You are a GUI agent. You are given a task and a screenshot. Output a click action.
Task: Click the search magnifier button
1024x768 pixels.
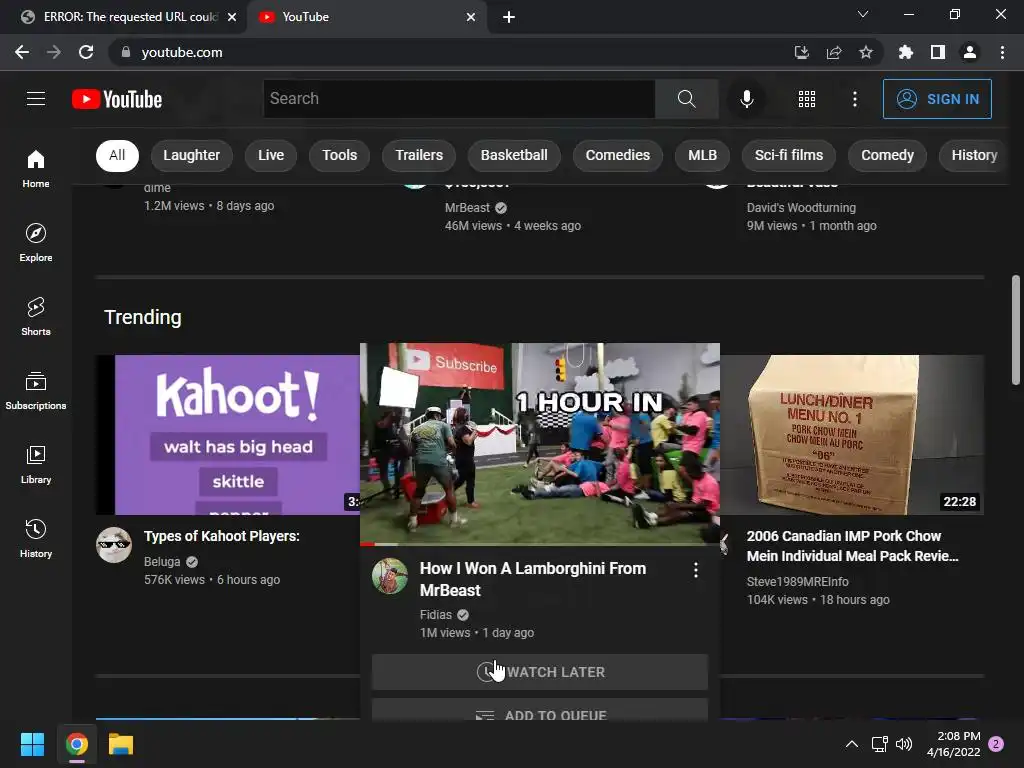coord(686,99)
